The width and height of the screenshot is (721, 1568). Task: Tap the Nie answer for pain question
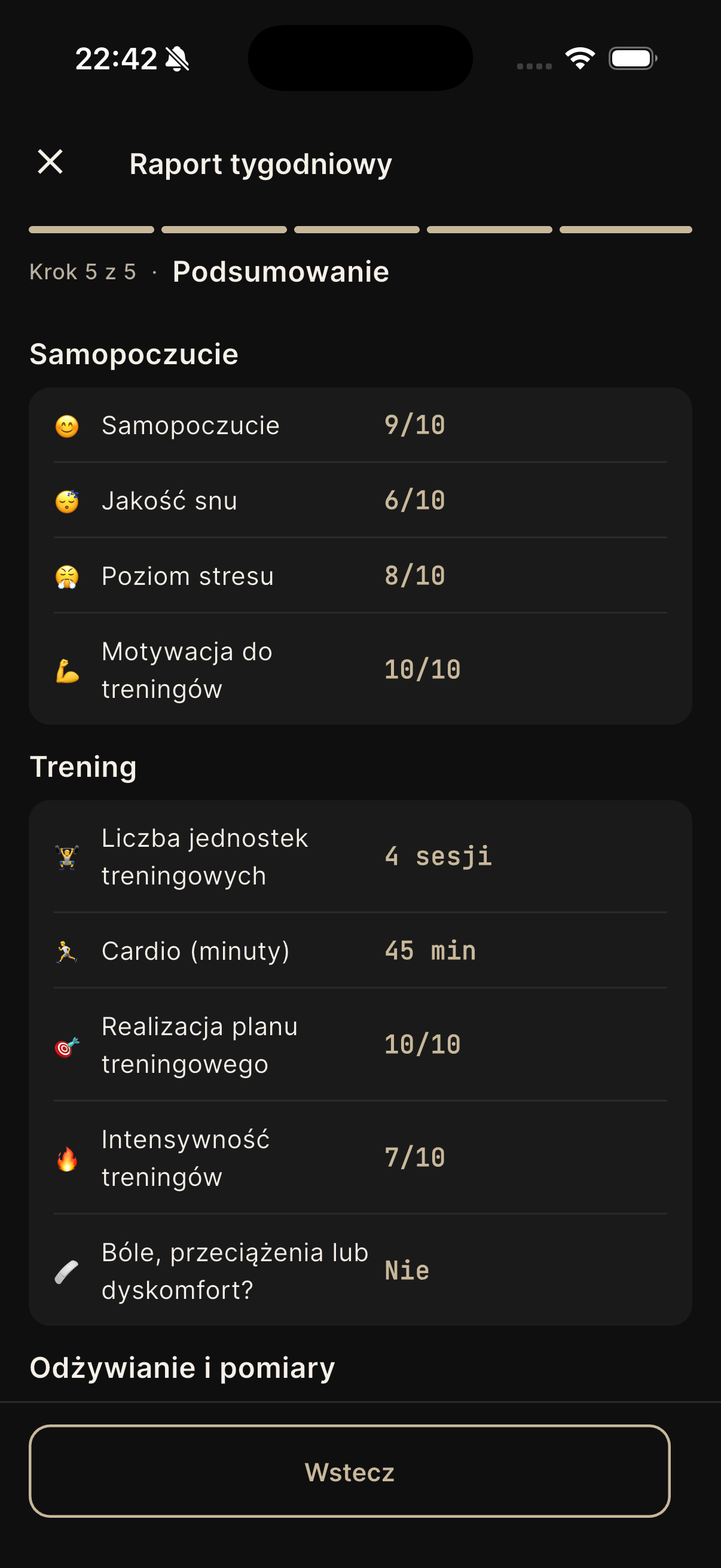(x=407, y=1271)
